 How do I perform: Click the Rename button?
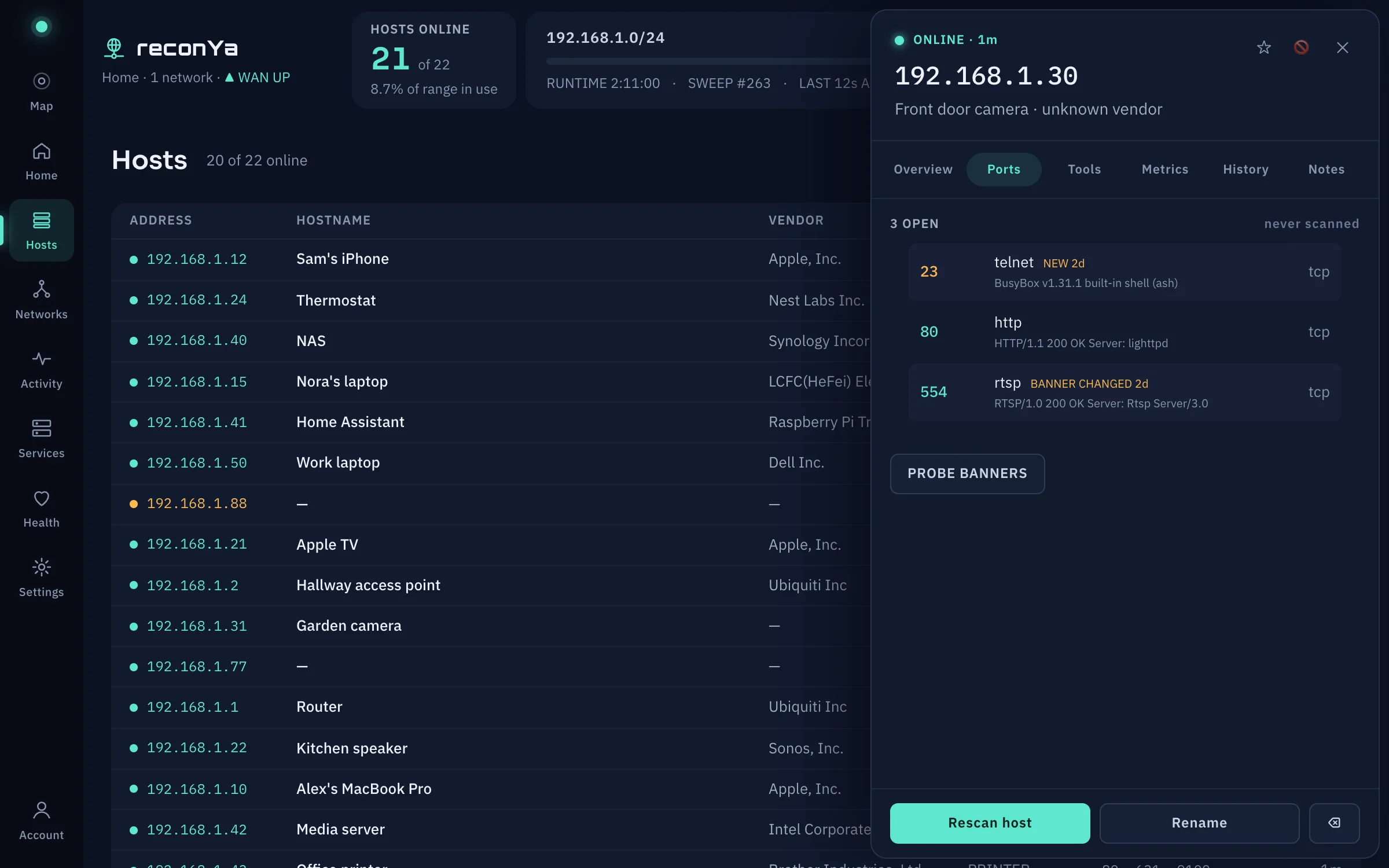[1199, 823]
